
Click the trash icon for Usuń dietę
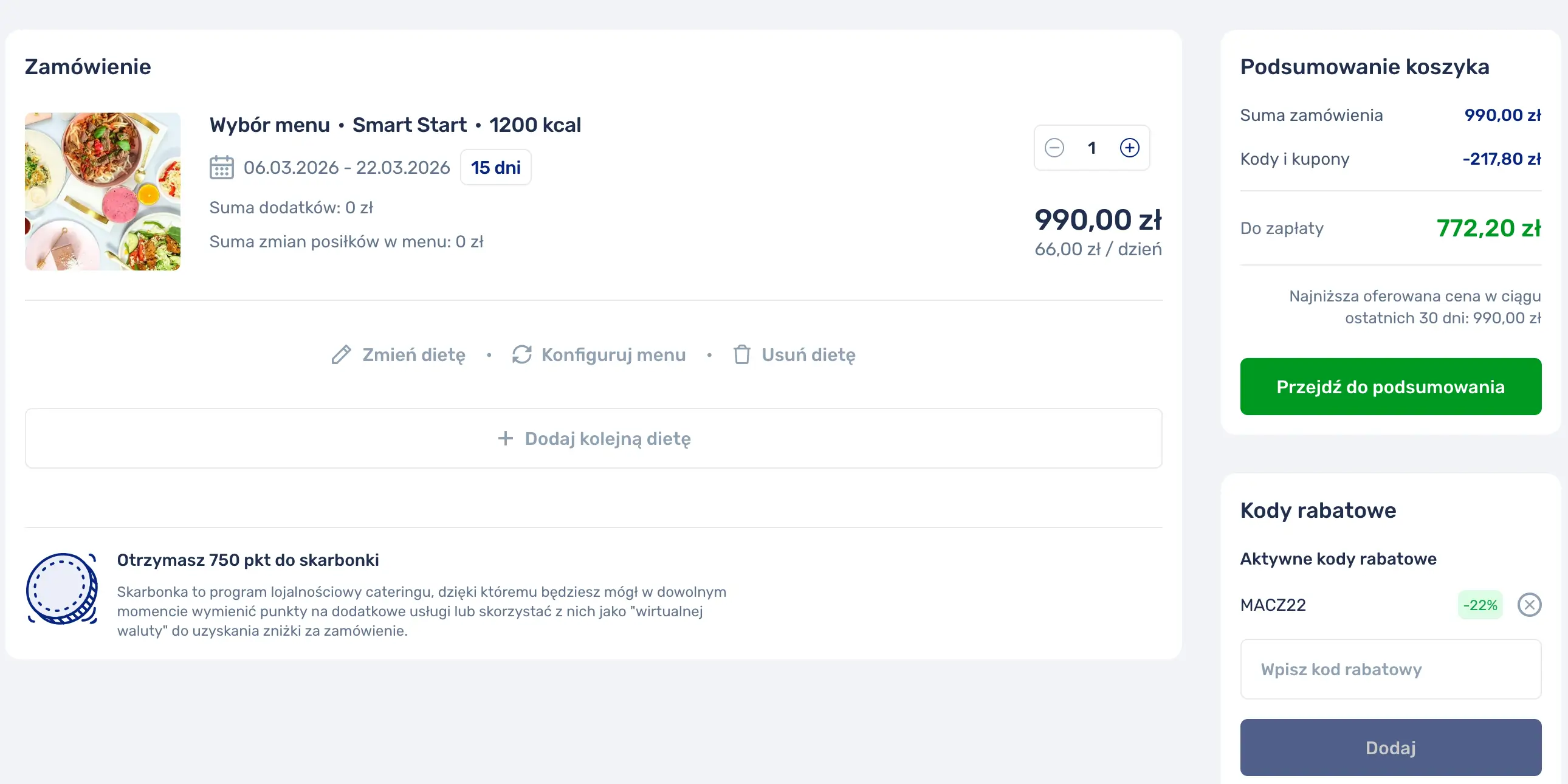click(x=741, y=354)
